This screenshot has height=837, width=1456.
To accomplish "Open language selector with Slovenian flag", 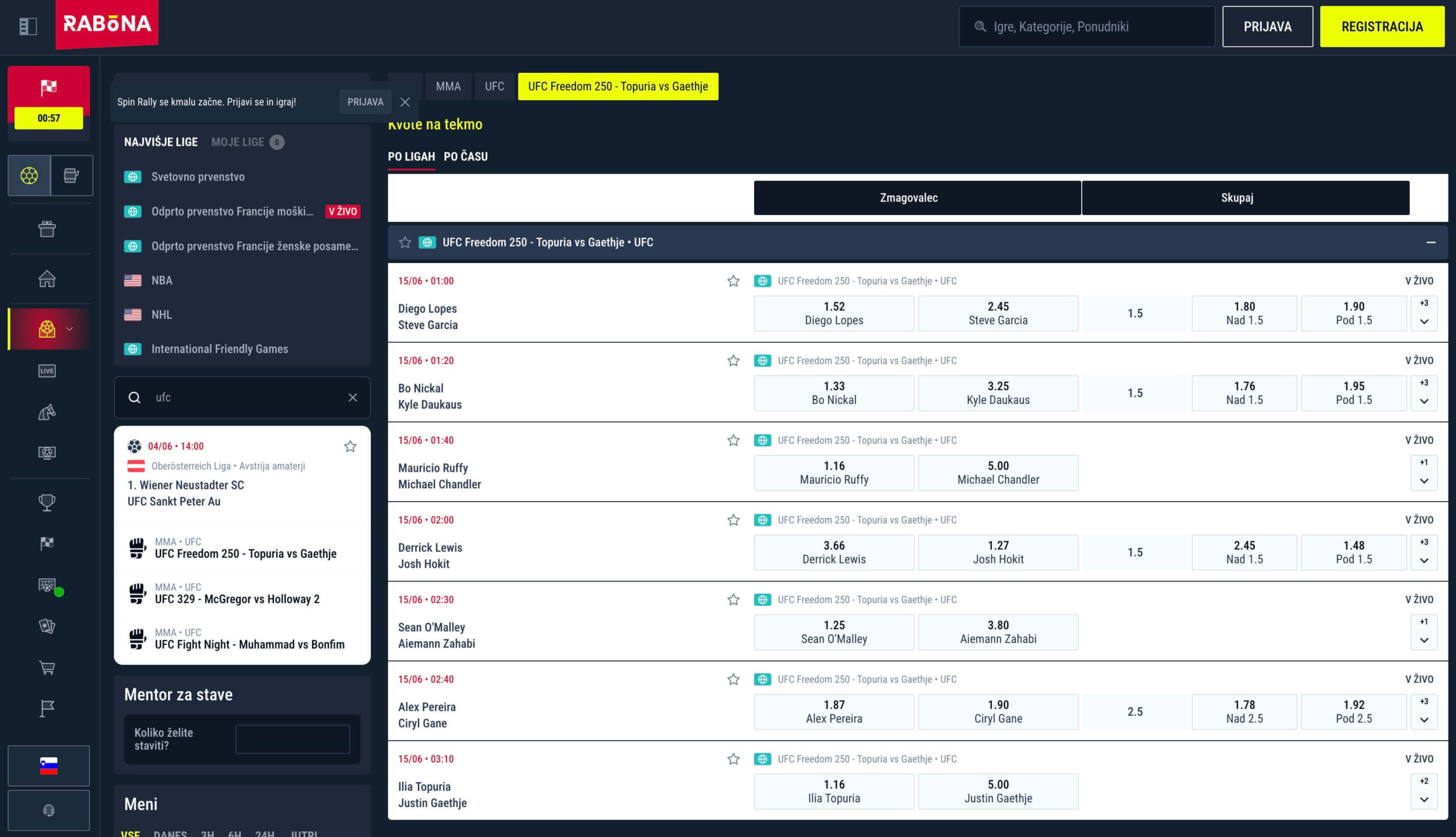I will 49,766.
